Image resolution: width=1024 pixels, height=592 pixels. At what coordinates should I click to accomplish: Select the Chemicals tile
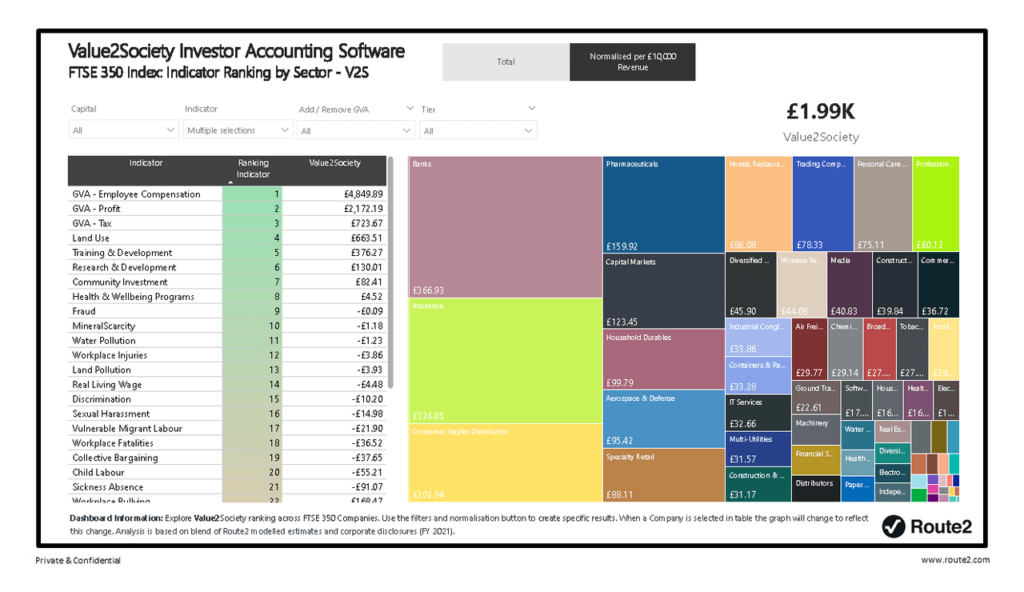pyautogui.click(x=845, y=349)
